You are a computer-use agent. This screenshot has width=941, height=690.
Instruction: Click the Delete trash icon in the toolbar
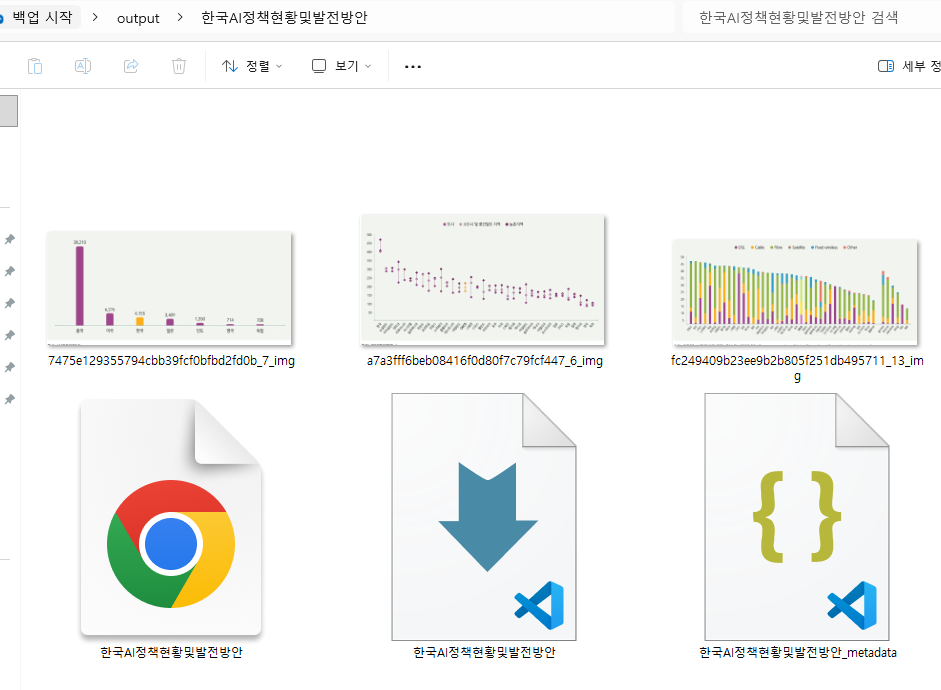(x=179, y=66)
